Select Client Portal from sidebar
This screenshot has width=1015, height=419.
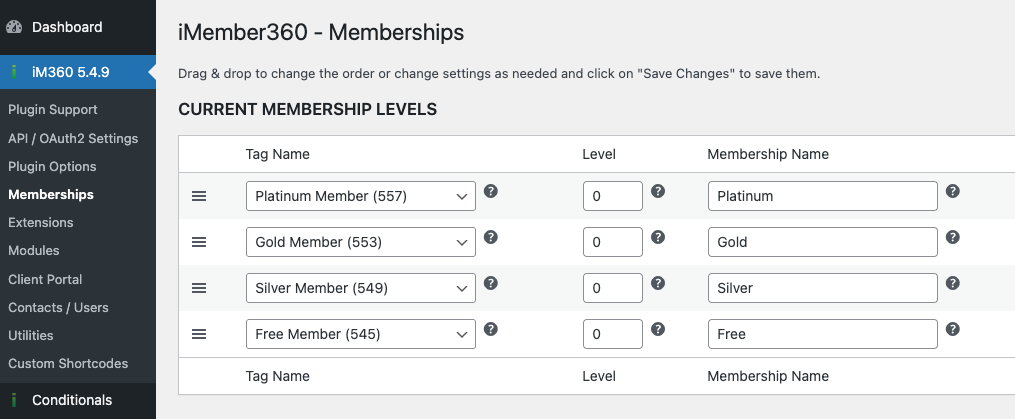45,279
